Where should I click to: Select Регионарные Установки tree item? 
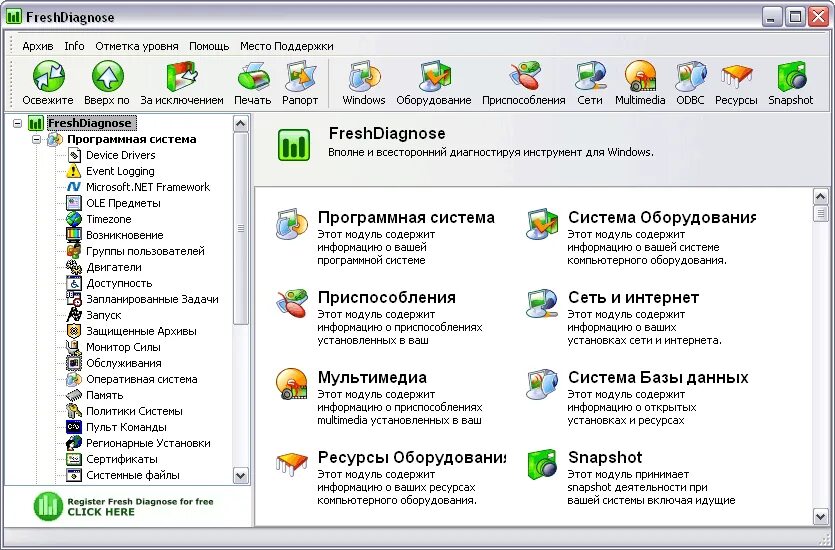tap(149, 443)
